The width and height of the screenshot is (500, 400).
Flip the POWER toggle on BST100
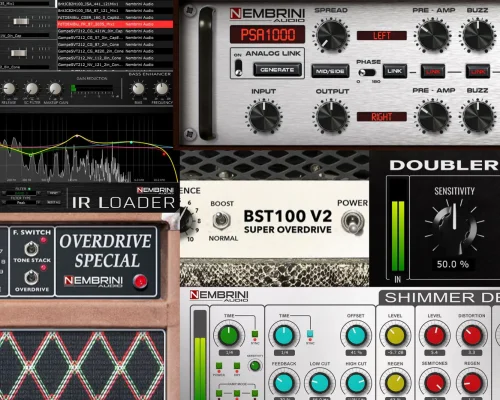[x=352, y=222]
